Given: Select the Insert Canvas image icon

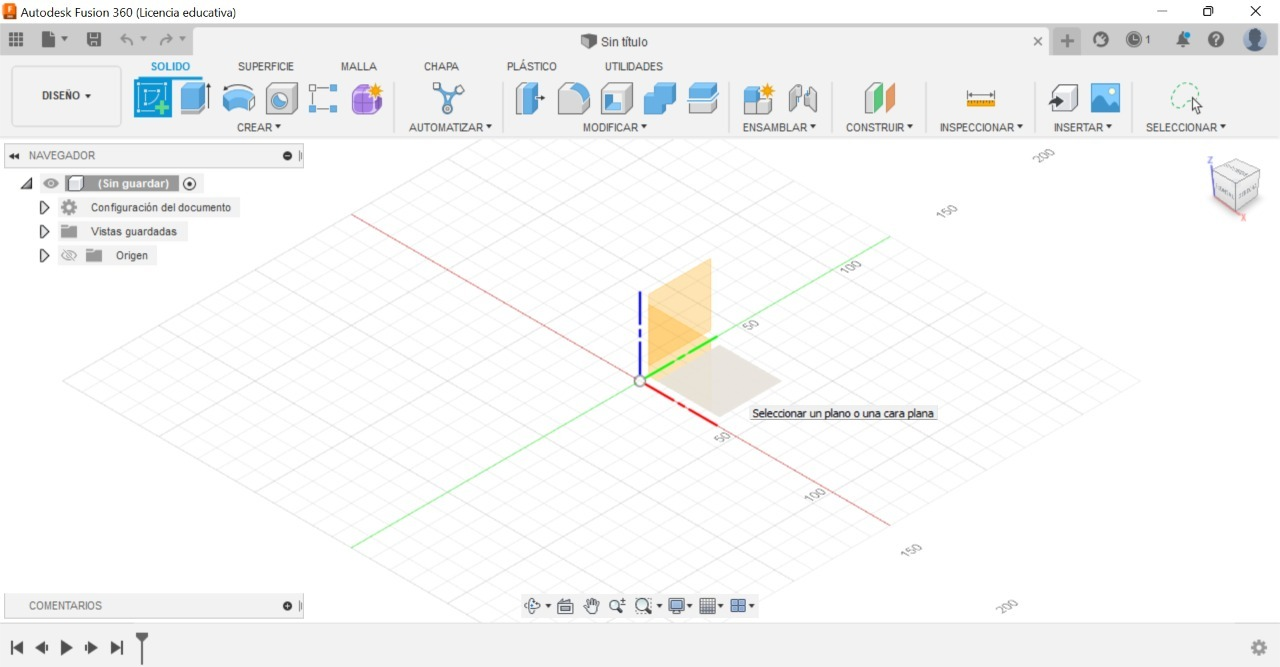Looking at the screenshot, I should [x=1105, y=98].
